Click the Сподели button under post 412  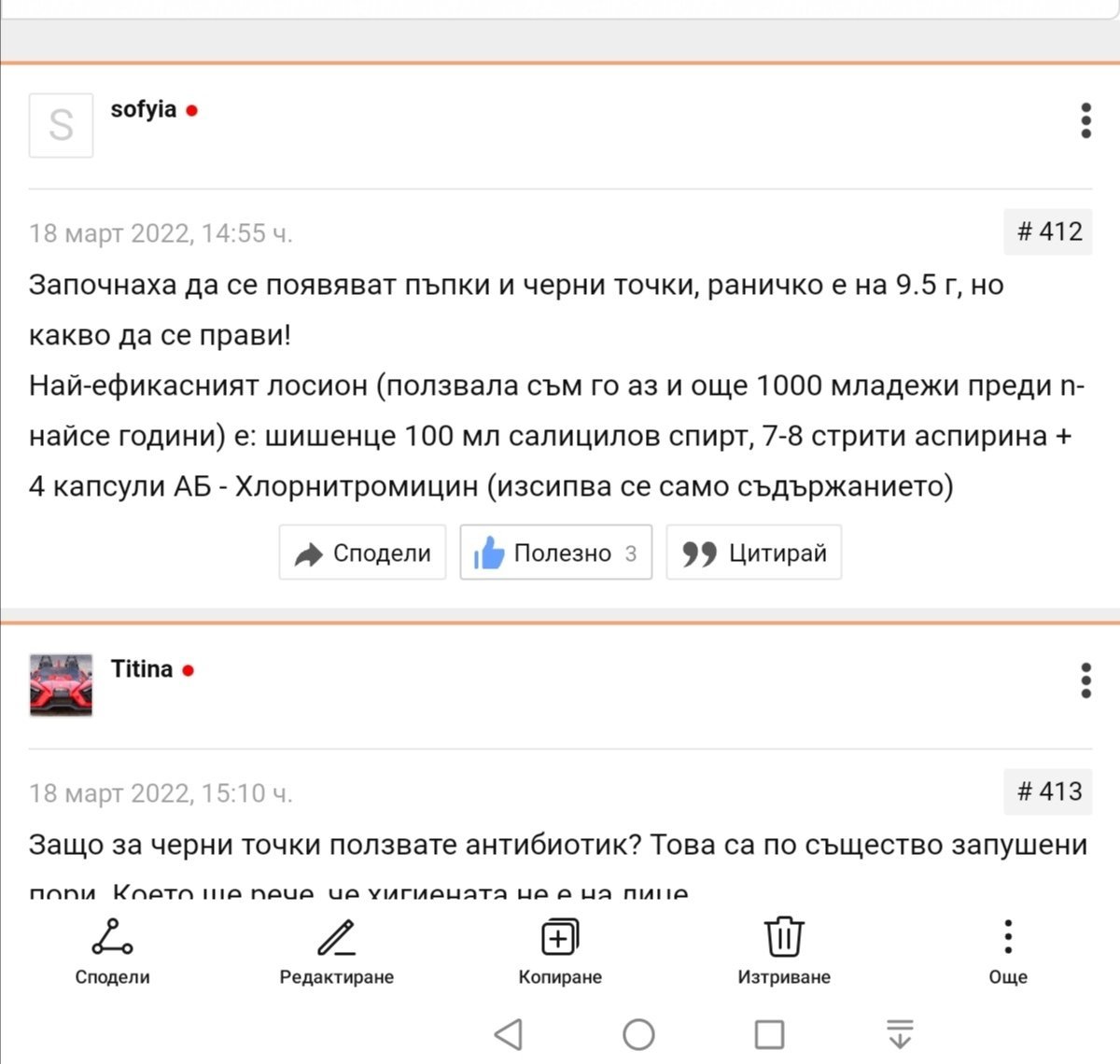pos(362,553)
